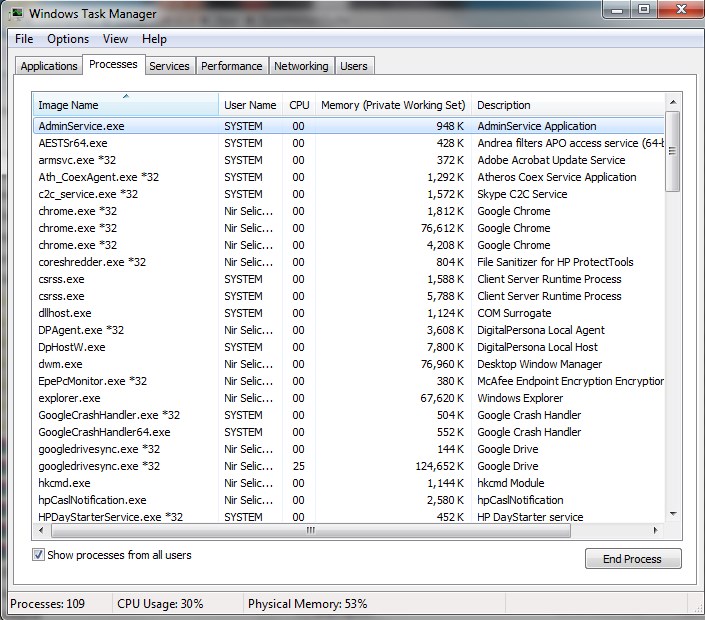The width and height of the screenshot is (705, 620).
Task: Click the Windows Explorer description cell
Action: point(520,398)
